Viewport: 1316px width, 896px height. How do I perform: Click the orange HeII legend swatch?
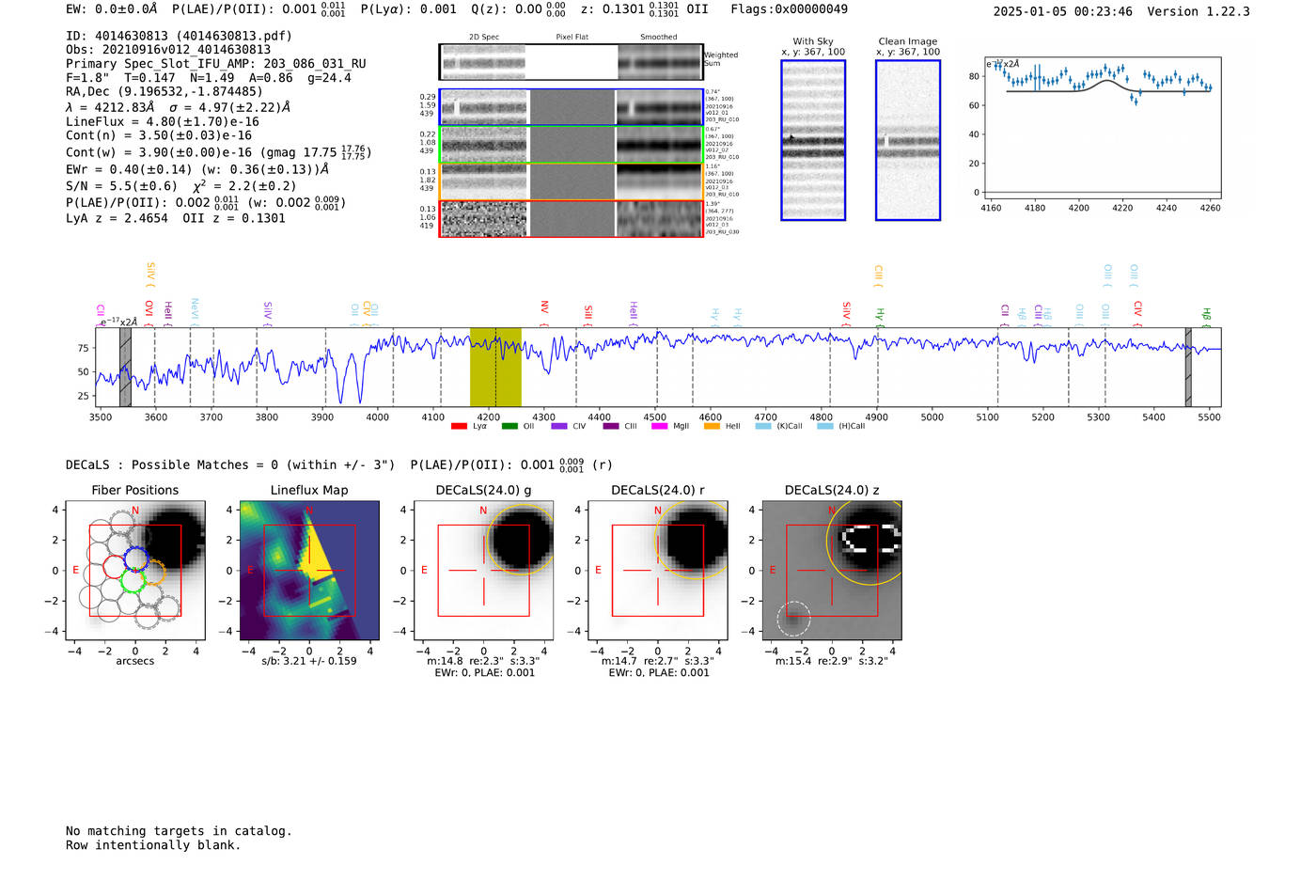[712, 427]
